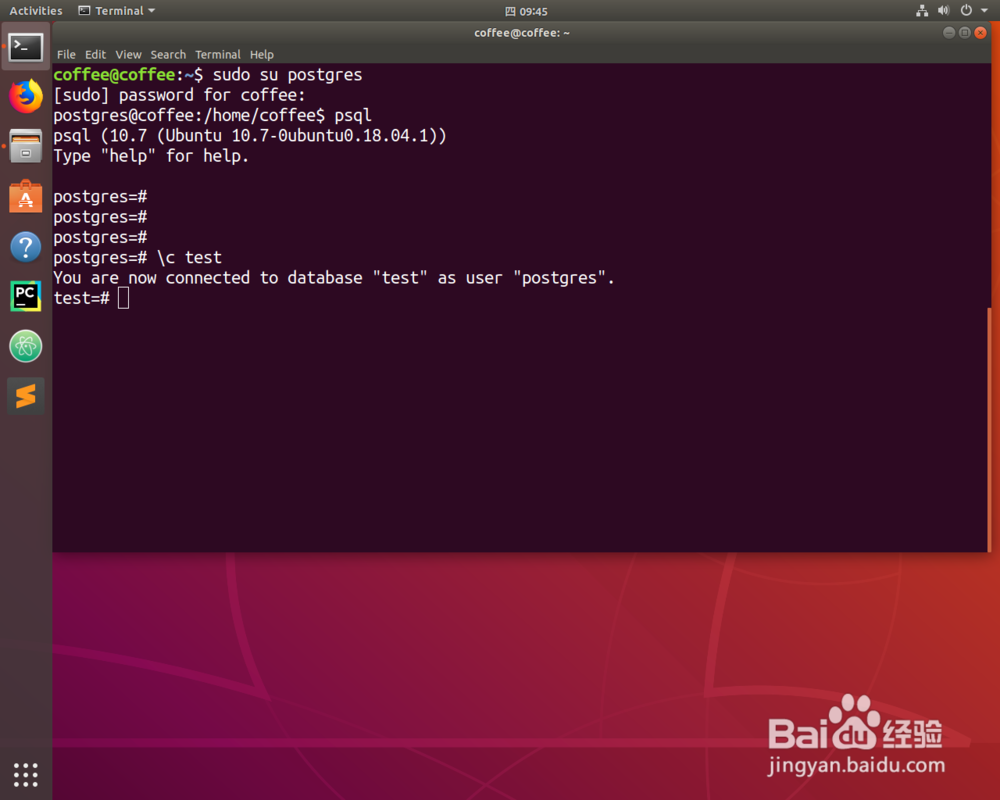The width and height of the screenshot is (1000, 800).
Task: Click the 'sudo su postgres' command text
Action: click(287, 75)
